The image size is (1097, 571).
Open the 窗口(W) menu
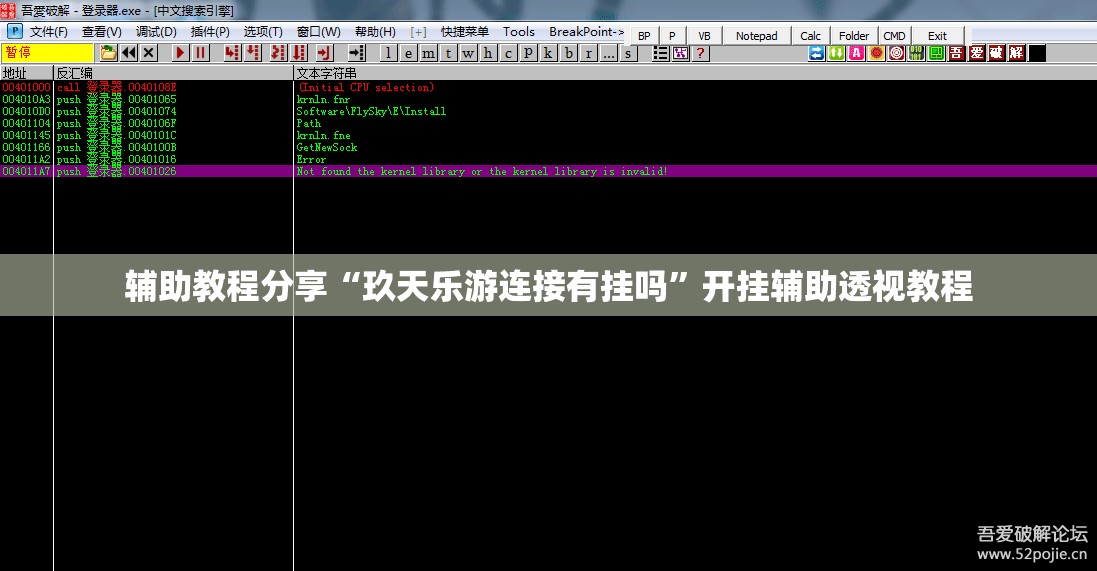318,32
